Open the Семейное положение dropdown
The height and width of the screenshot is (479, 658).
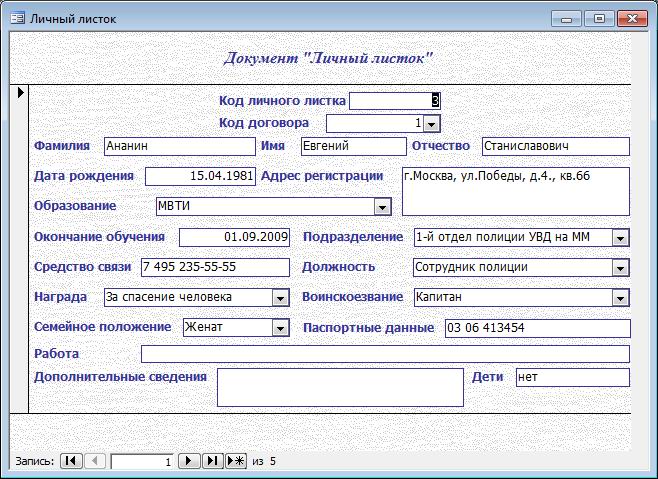pos(280,328)
